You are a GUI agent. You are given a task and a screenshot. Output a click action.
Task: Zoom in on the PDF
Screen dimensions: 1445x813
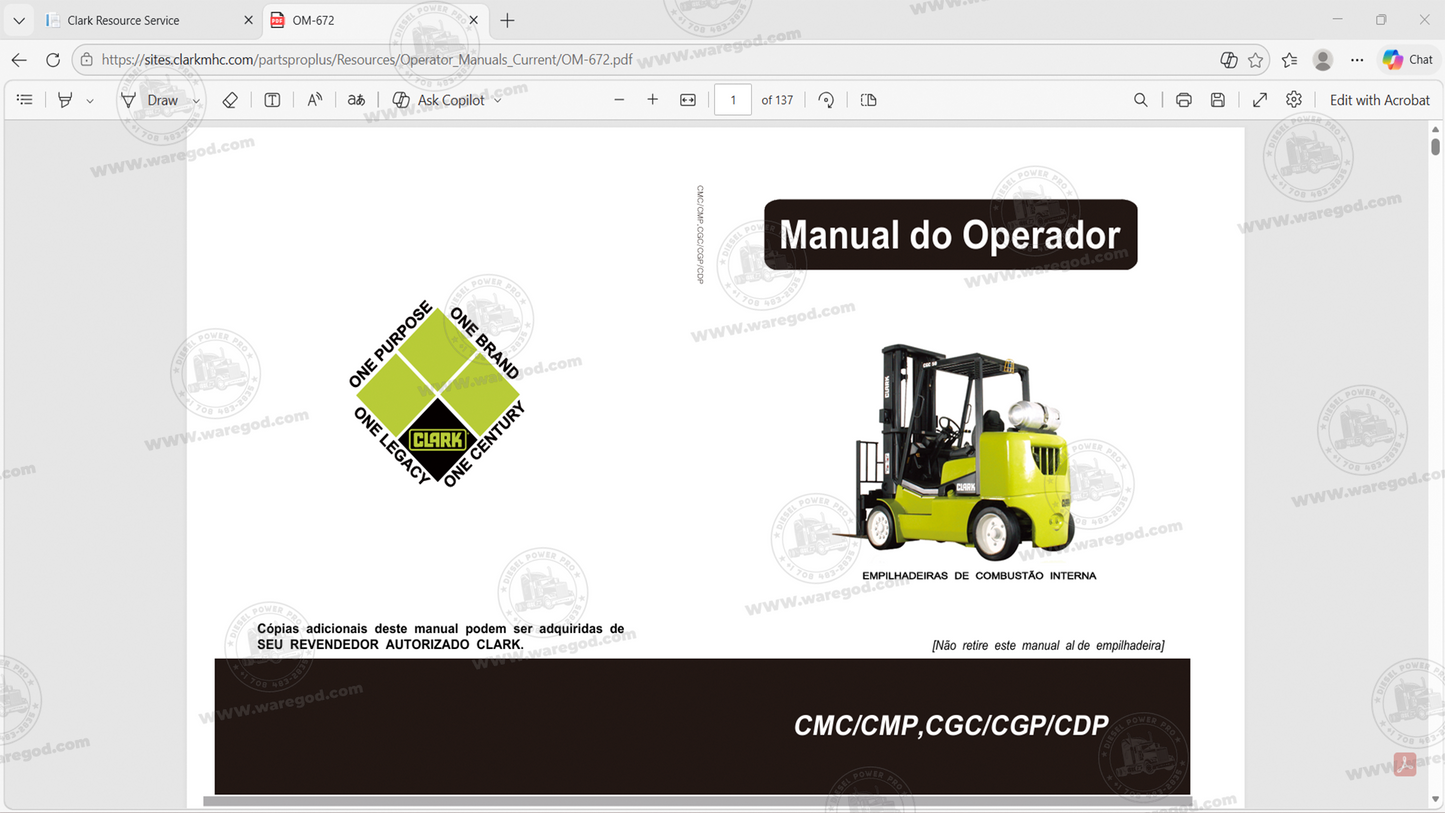click(653, 100)
